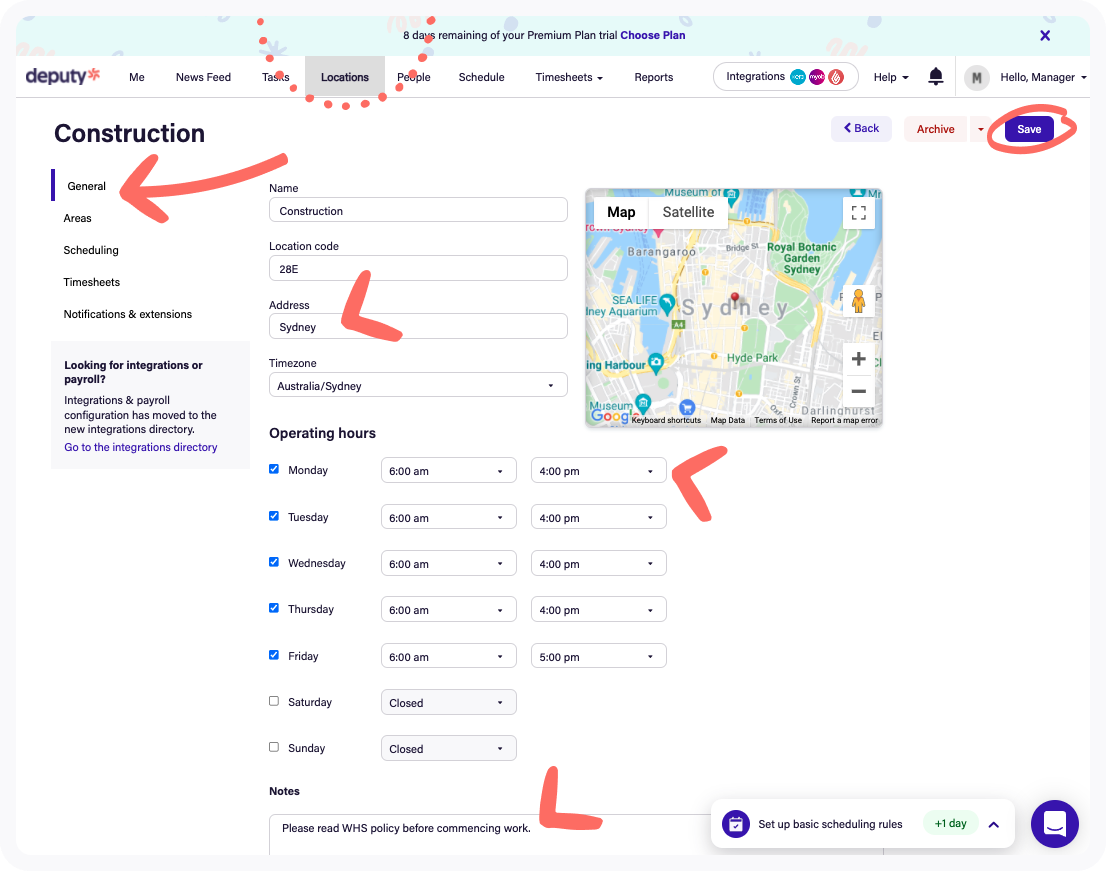The image size is (1106, 871).
Task: Switch to the Areas settings tab
Action: [x=78, y=218]
